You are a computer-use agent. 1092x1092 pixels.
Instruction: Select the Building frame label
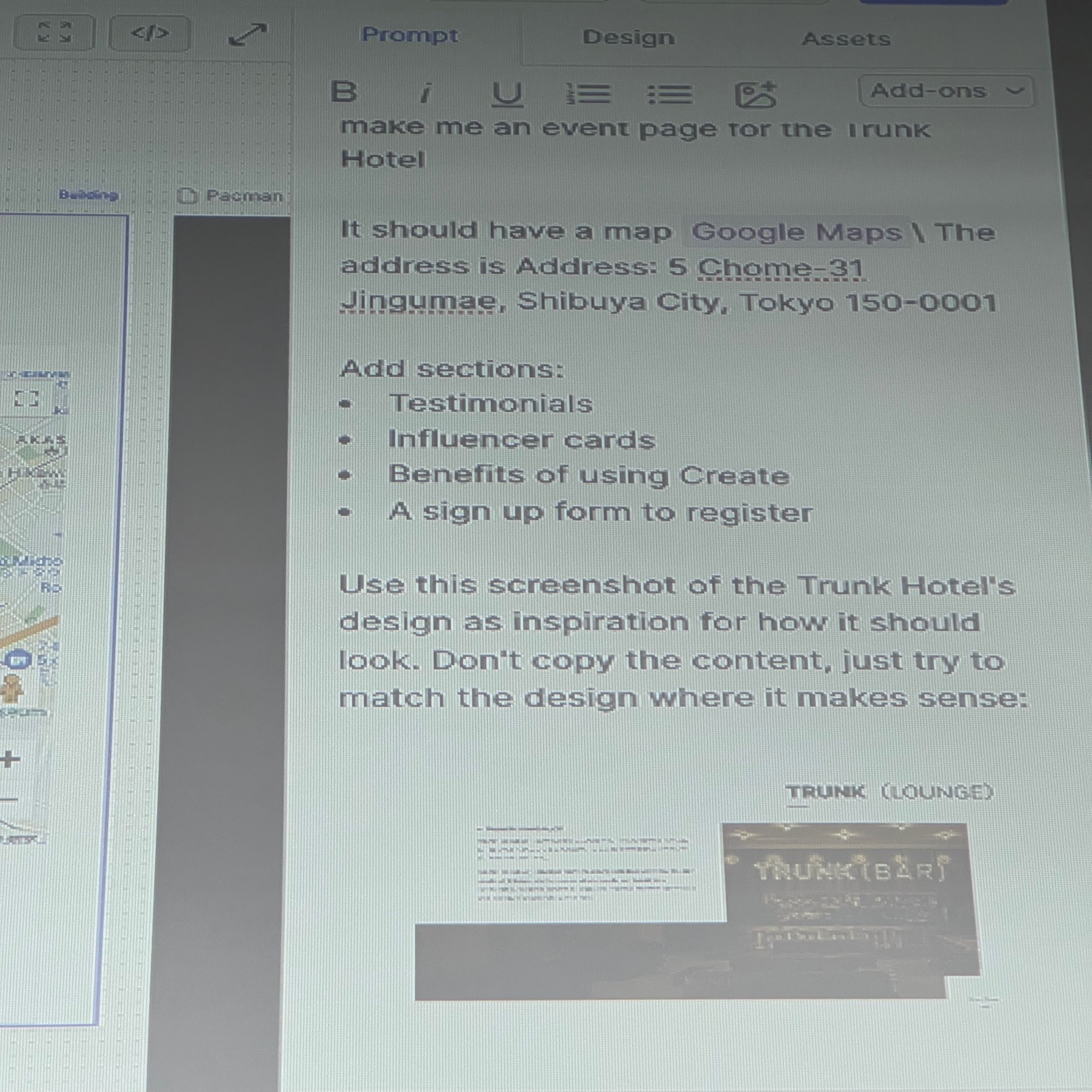pyautogui.click(x=89, y=194)
